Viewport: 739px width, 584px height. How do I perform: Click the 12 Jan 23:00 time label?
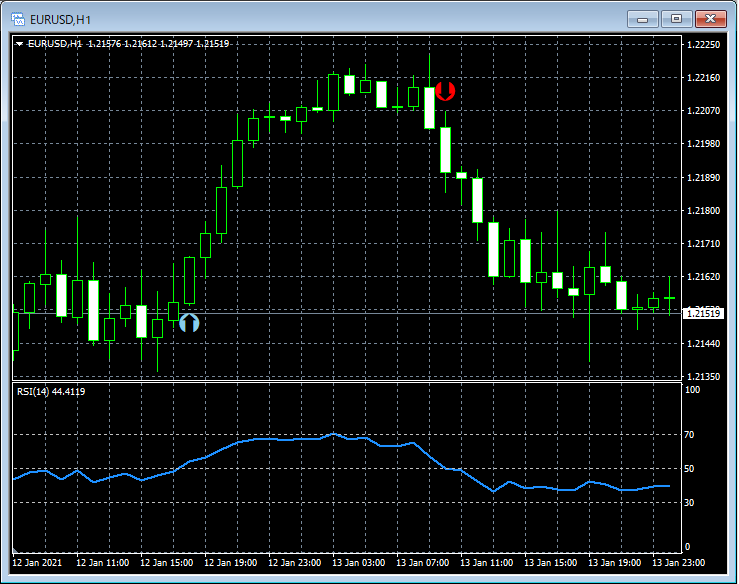(x=295, y=563)
